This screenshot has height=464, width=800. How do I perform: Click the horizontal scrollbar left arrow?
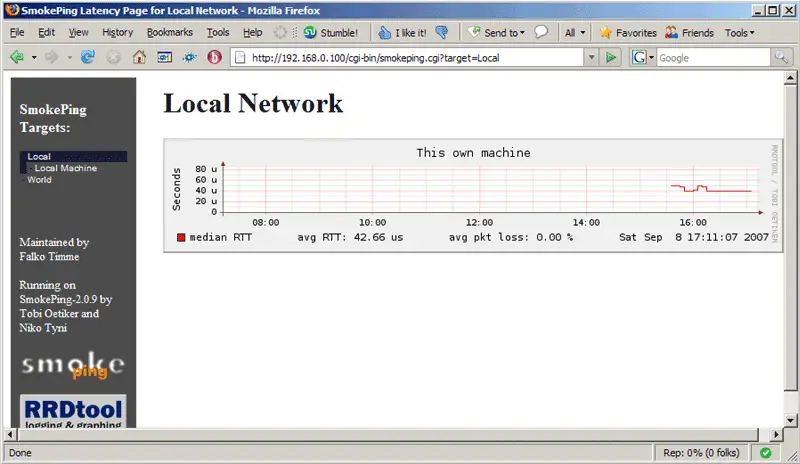10,434
